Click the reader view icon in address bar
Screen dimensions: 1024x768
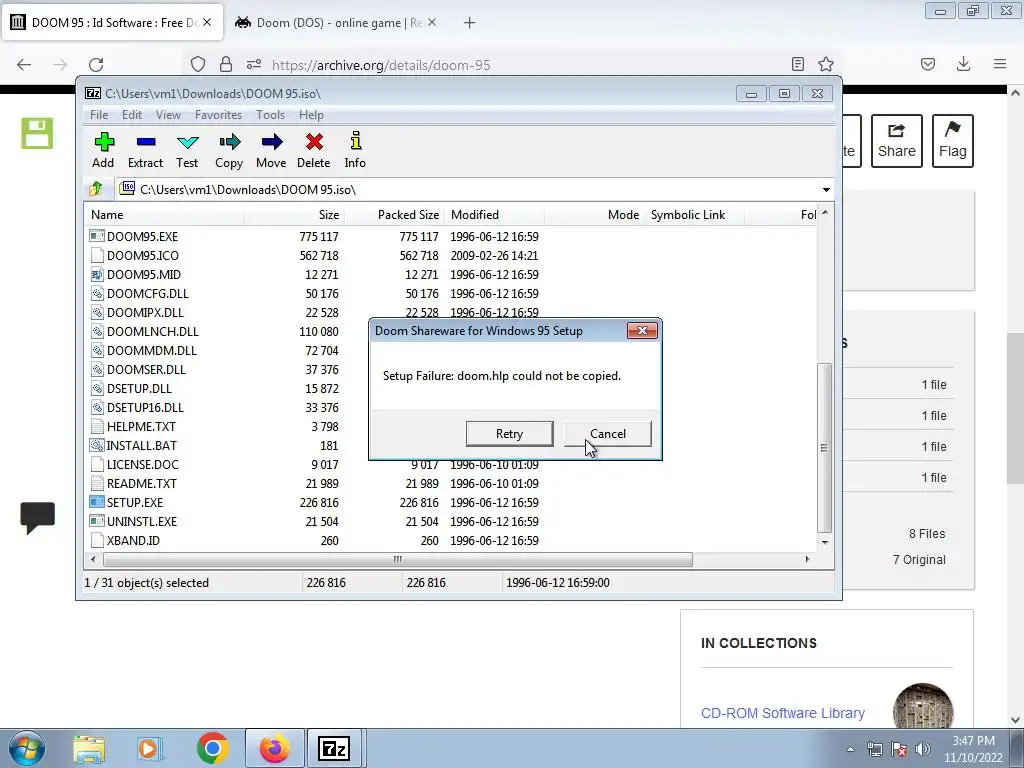coord(797,64)
